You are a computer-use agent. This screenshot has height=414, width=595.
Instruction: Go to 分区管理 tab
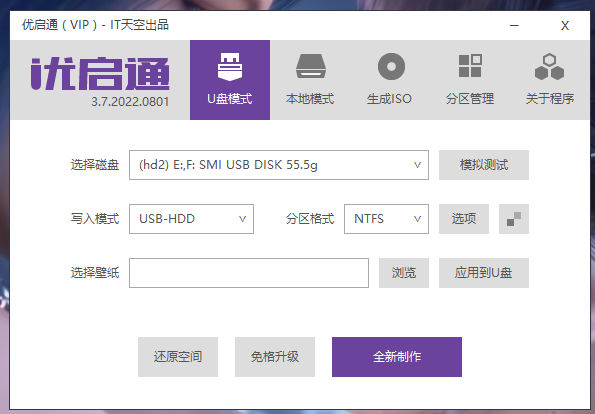(x=470, y=80)
